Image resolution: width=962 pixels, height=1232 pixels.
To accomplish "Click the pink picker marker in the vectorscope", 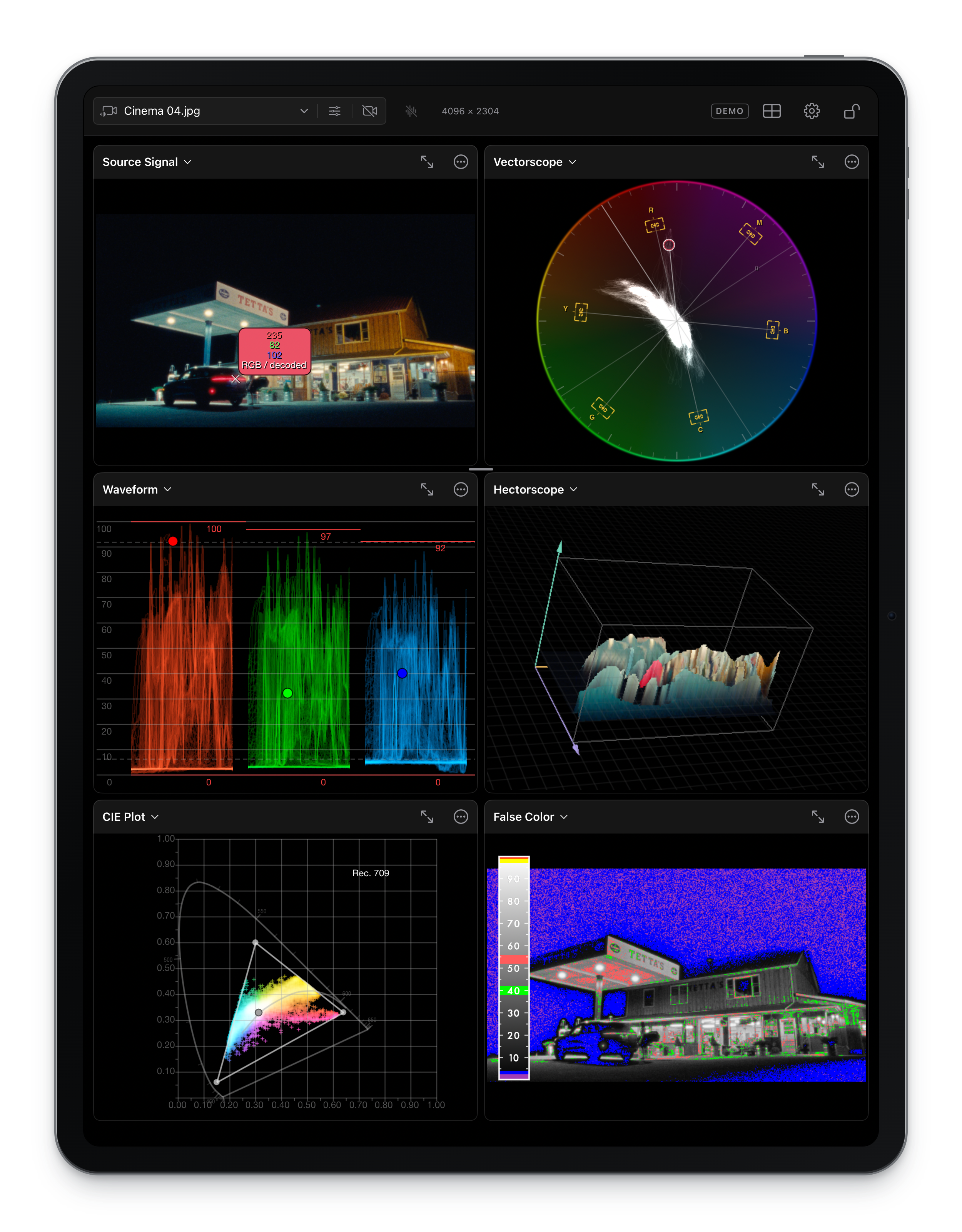I will [669, 245].
